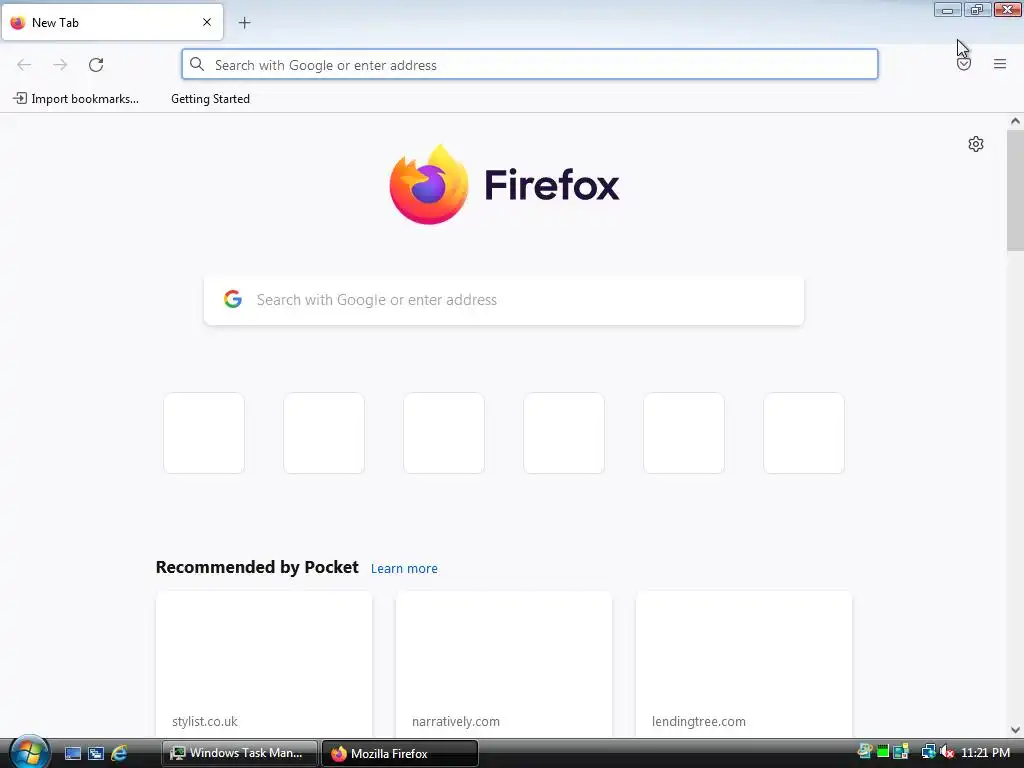The width and height of the screenshot is (1024, 768).
Task: Open a new tab with plus button
Action: point(244,23)
